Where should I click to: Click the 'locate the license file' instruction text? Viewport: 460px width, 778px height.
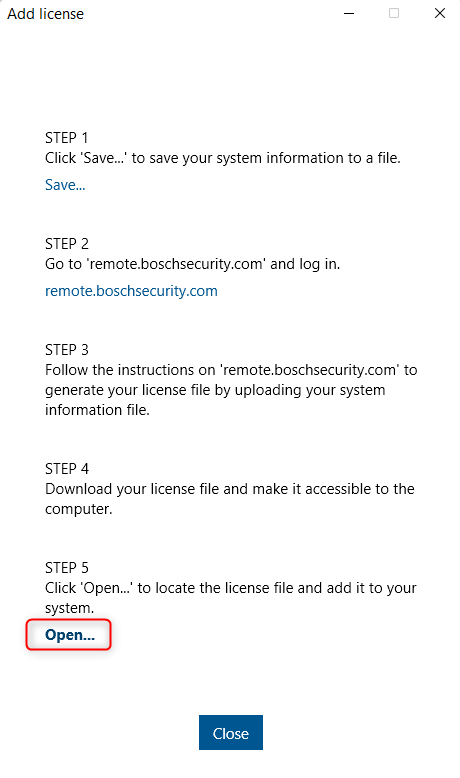point(231,588)
